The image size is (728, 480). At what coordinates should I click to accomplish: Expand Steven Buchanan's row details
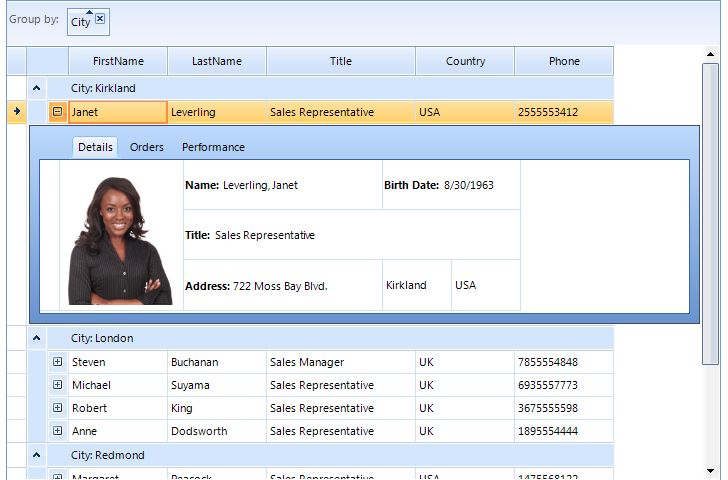(57, 362)
